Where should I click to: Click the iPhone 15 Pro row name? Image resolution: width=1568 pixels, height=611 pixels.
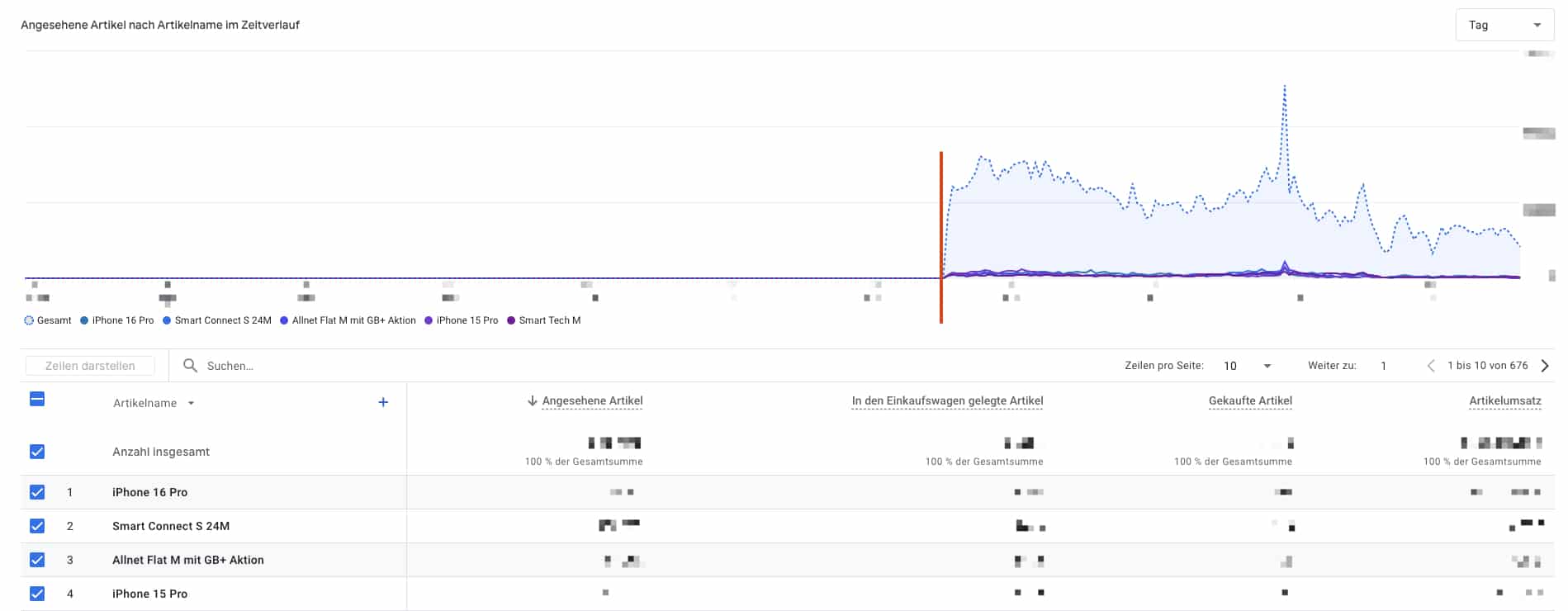point(149,594)
